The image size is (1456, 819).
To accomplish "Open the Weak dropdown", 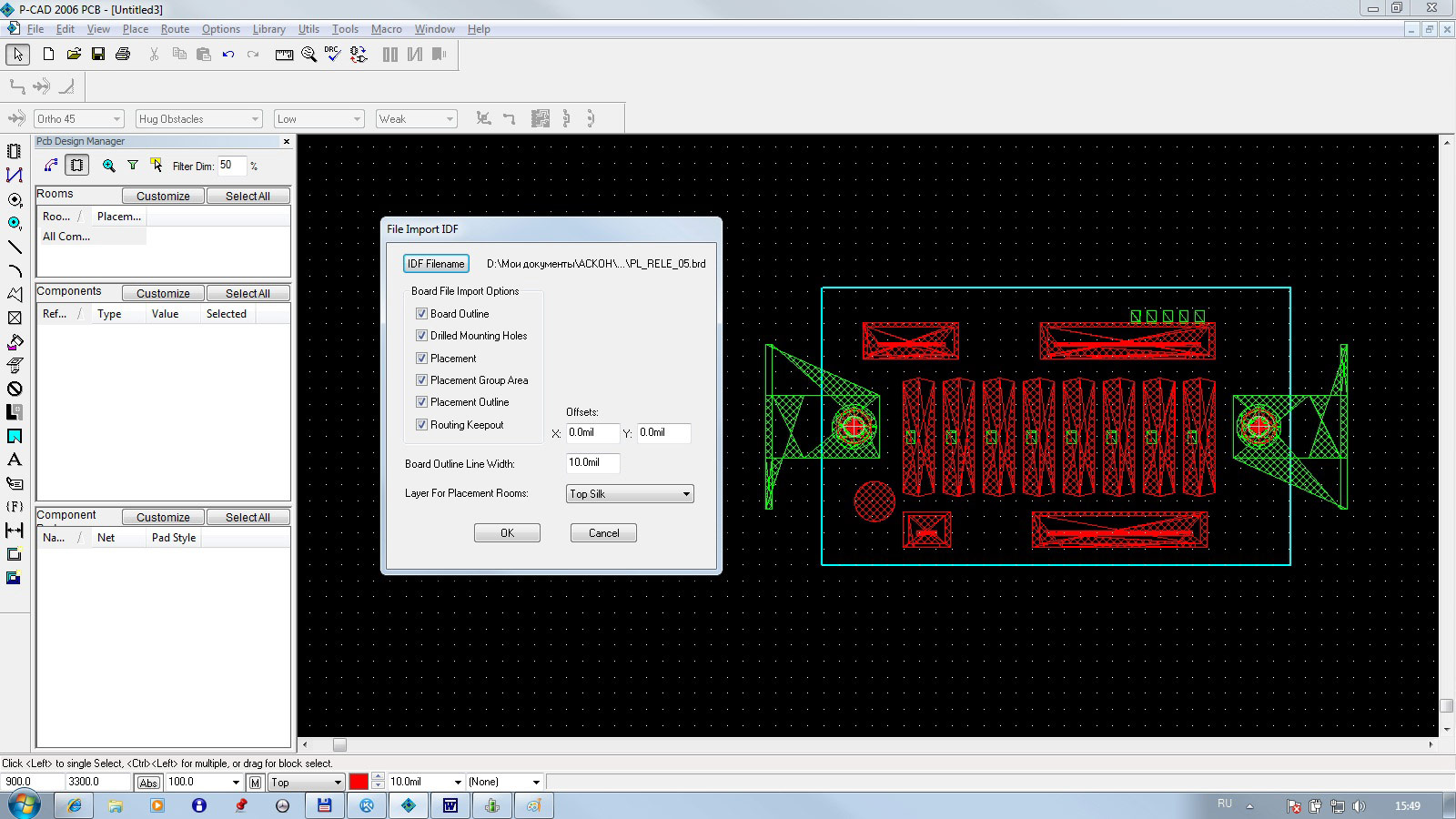I will 416,119.
